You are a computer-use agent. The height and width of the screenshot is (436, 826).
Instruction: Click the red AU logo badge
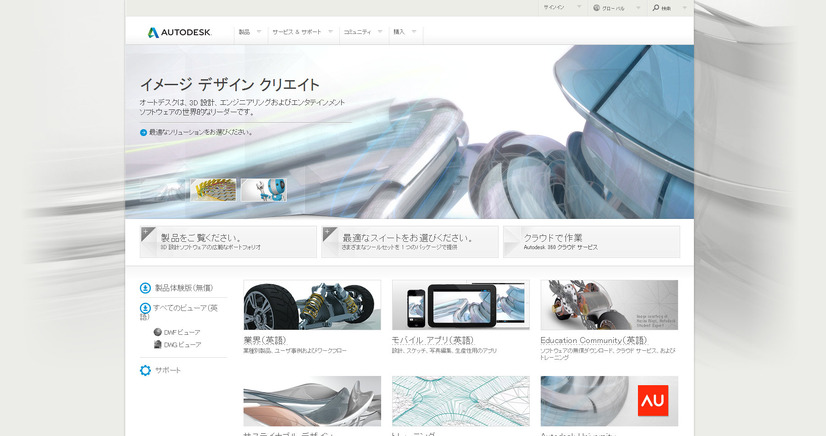pos(653,401)
